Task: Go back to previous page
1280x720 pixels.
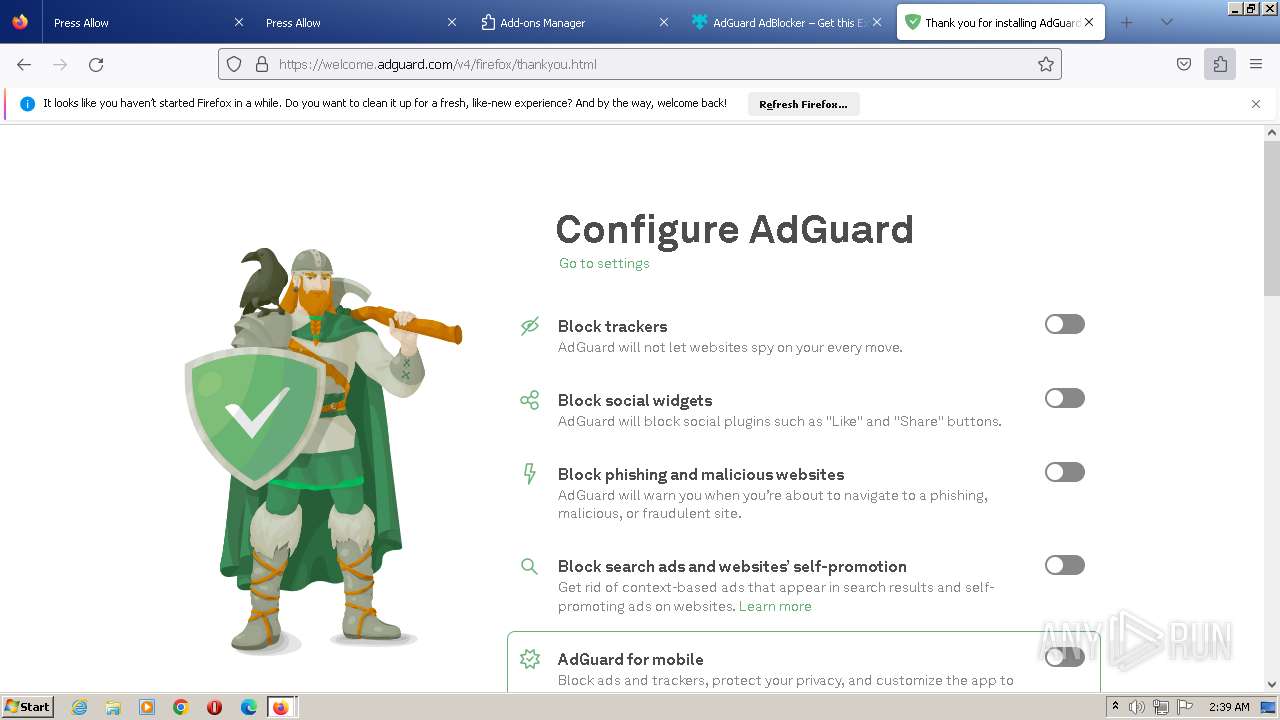Action: click(x=24, y=64)
